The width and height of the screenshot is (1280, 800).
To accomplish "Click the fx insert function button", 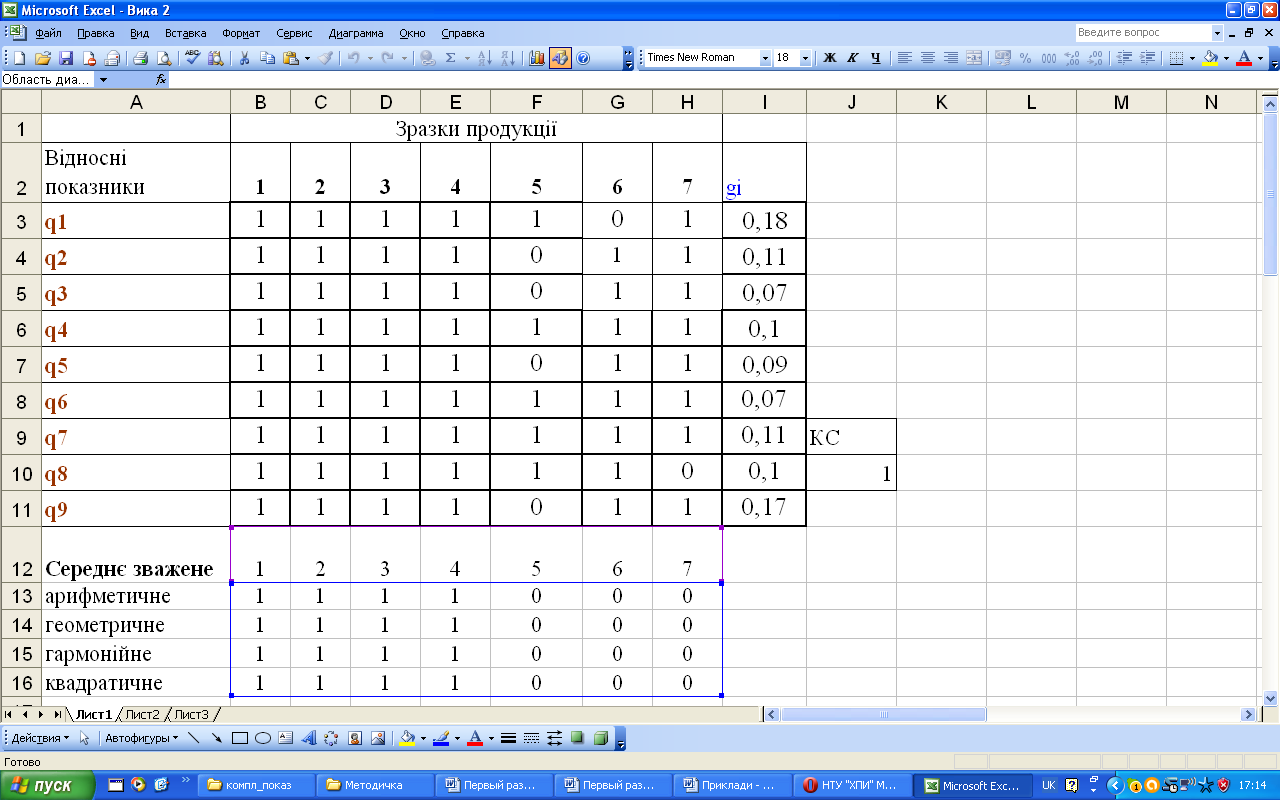I will click(161, 79).
